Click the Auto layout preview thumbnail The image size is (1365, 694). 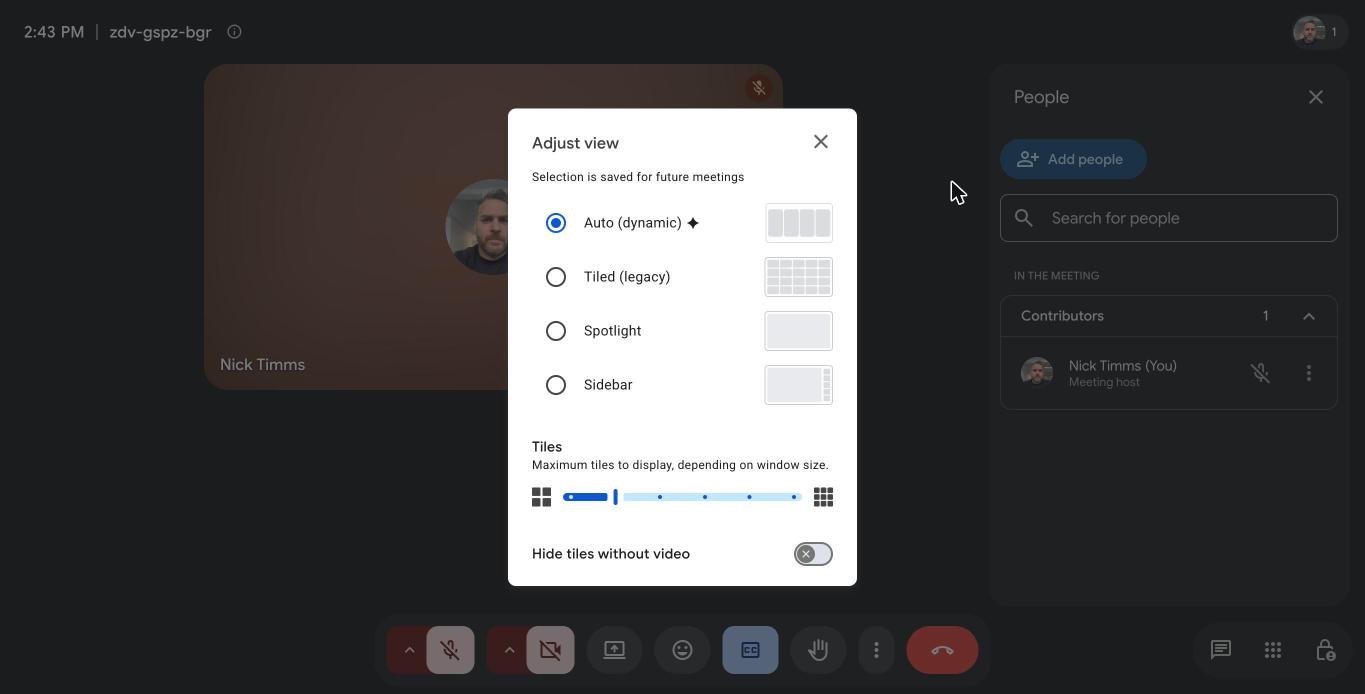click(799, 223)
